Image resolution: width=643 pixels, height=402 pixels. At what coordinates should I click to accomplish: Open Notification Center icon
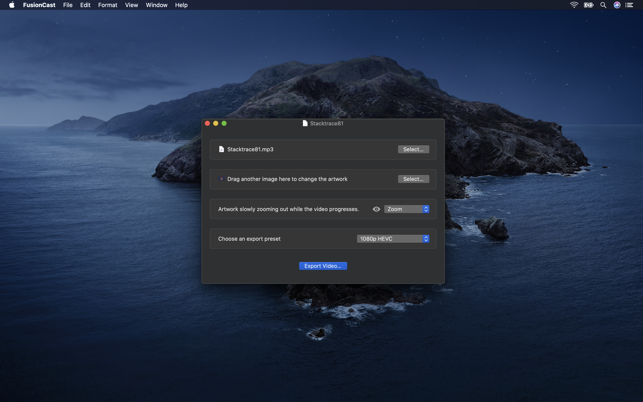630,5
